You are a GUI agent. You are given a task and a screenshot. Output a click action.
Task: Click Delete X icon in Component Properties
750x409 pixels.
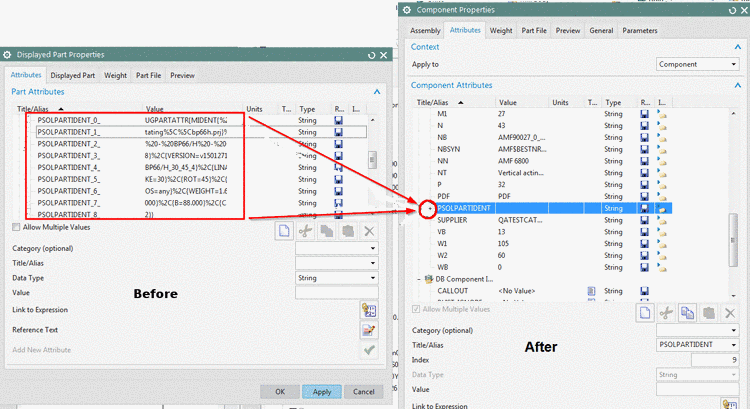tap(730, 313)
